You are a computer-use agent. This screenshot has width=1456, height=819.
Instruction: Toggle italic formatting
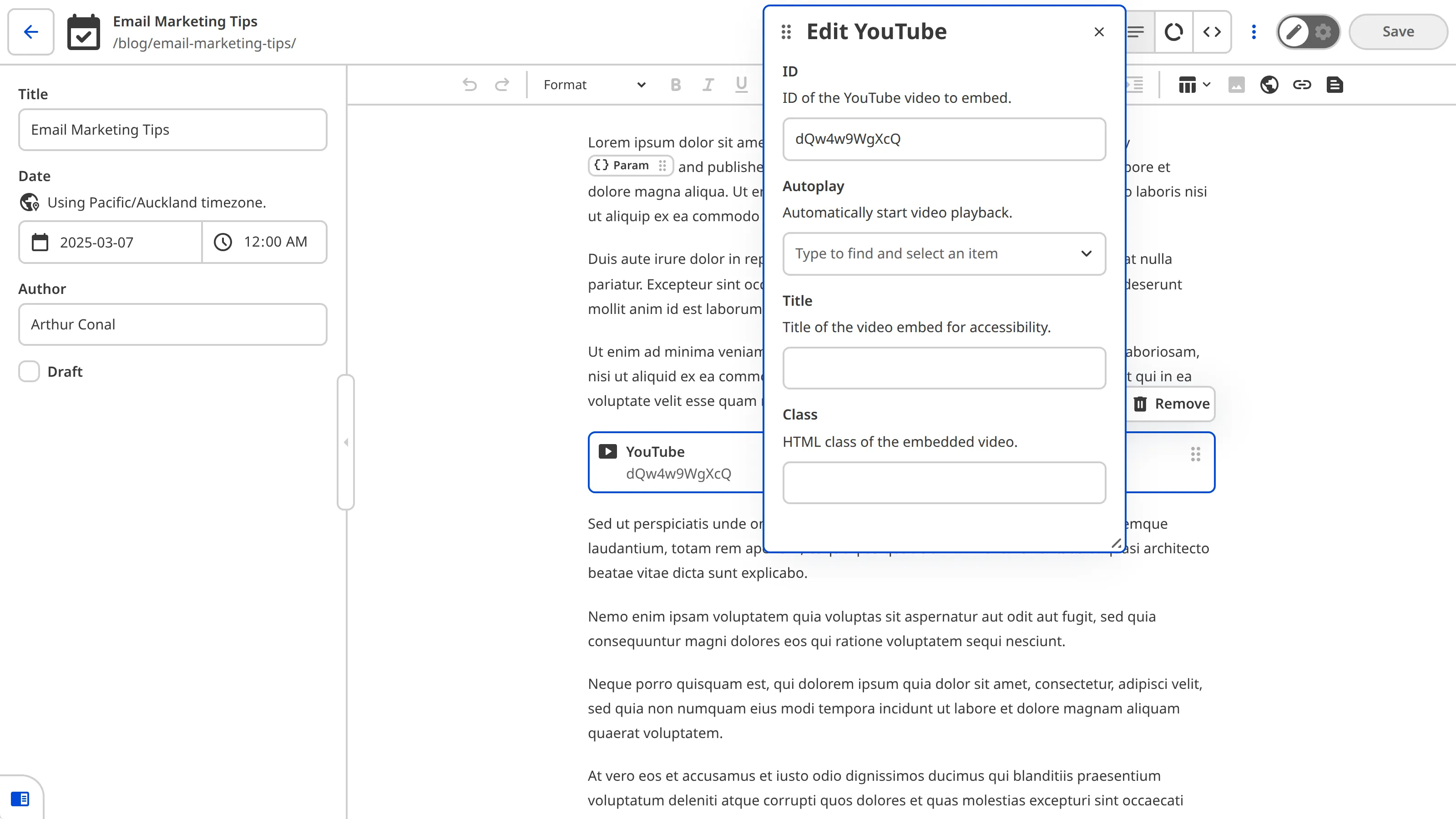[x=708, y=85]
